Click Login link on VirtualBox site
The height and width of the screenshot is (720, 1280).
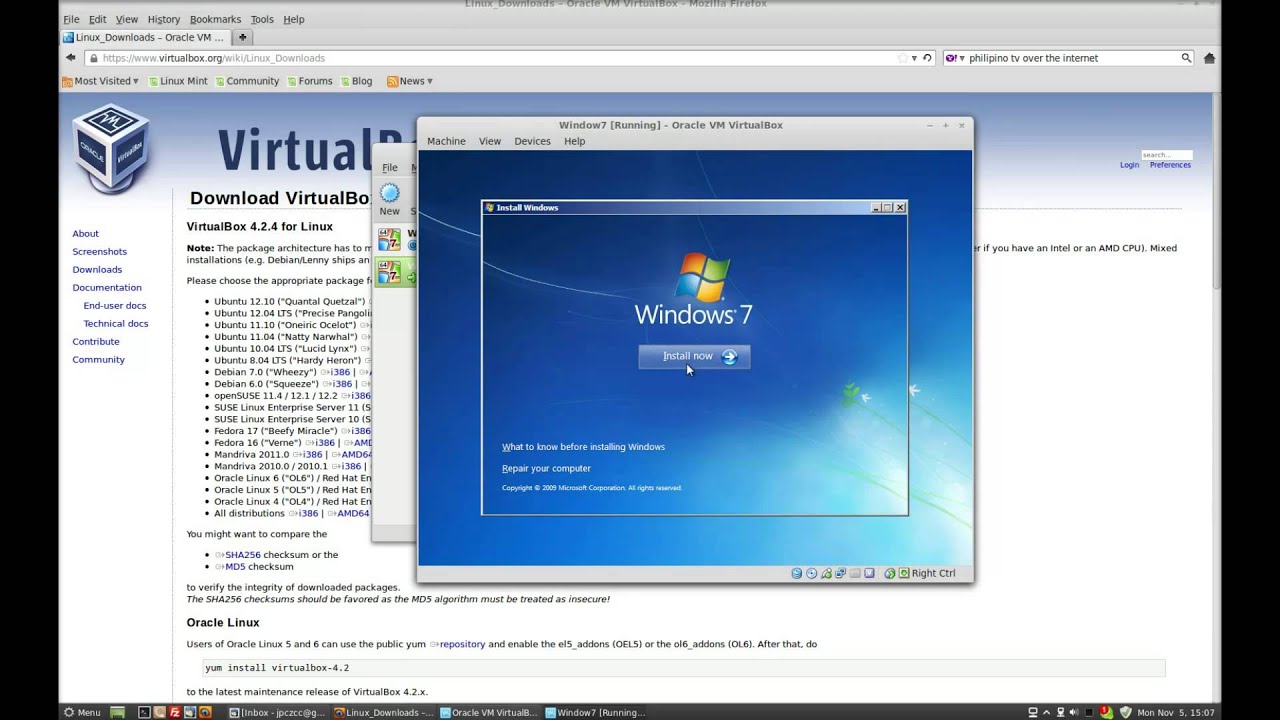[1129, 165]
